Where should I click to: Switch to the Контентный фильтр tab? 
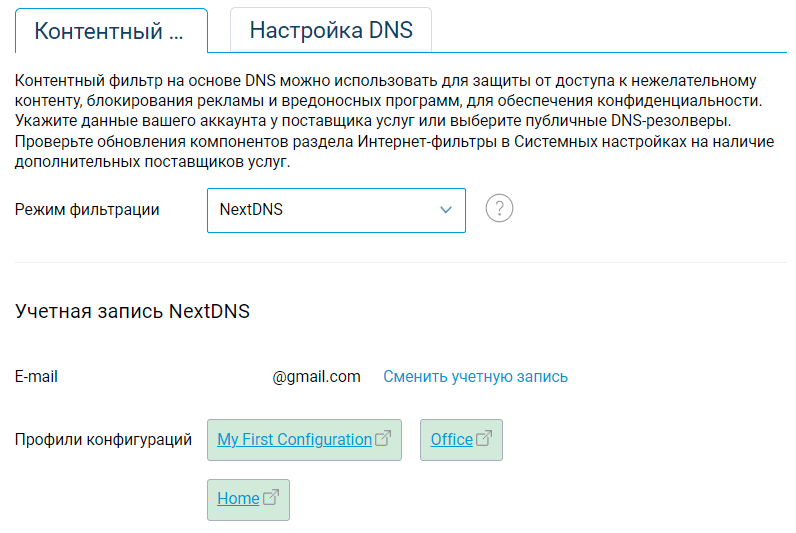tap(110, 30)
